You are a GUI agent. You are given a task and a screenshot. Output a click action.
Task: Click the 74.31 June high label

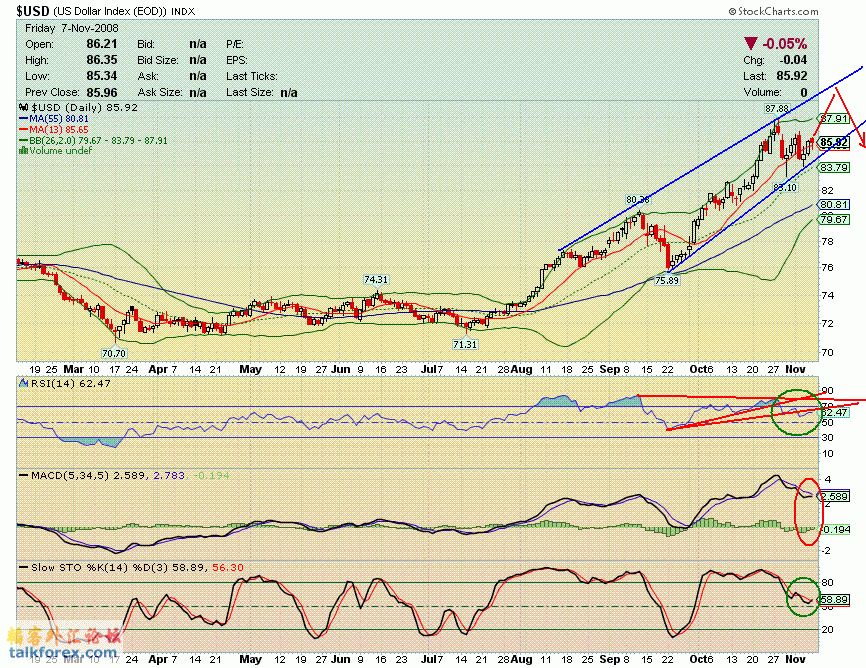[x=376, y=280]
